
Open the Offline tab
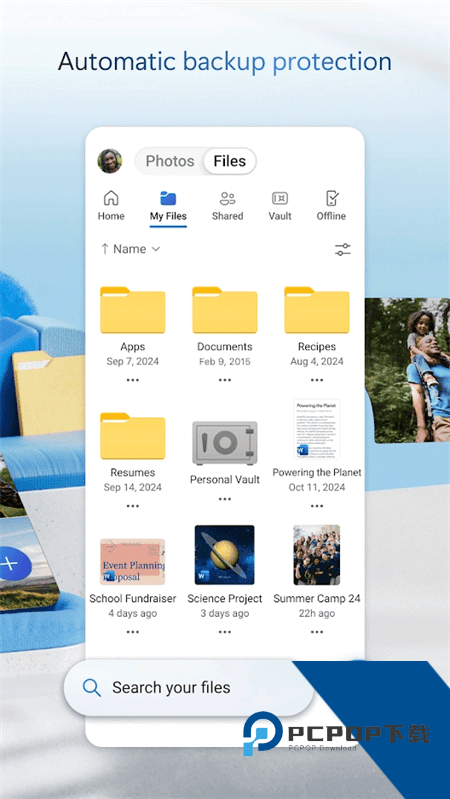point(331,206)
